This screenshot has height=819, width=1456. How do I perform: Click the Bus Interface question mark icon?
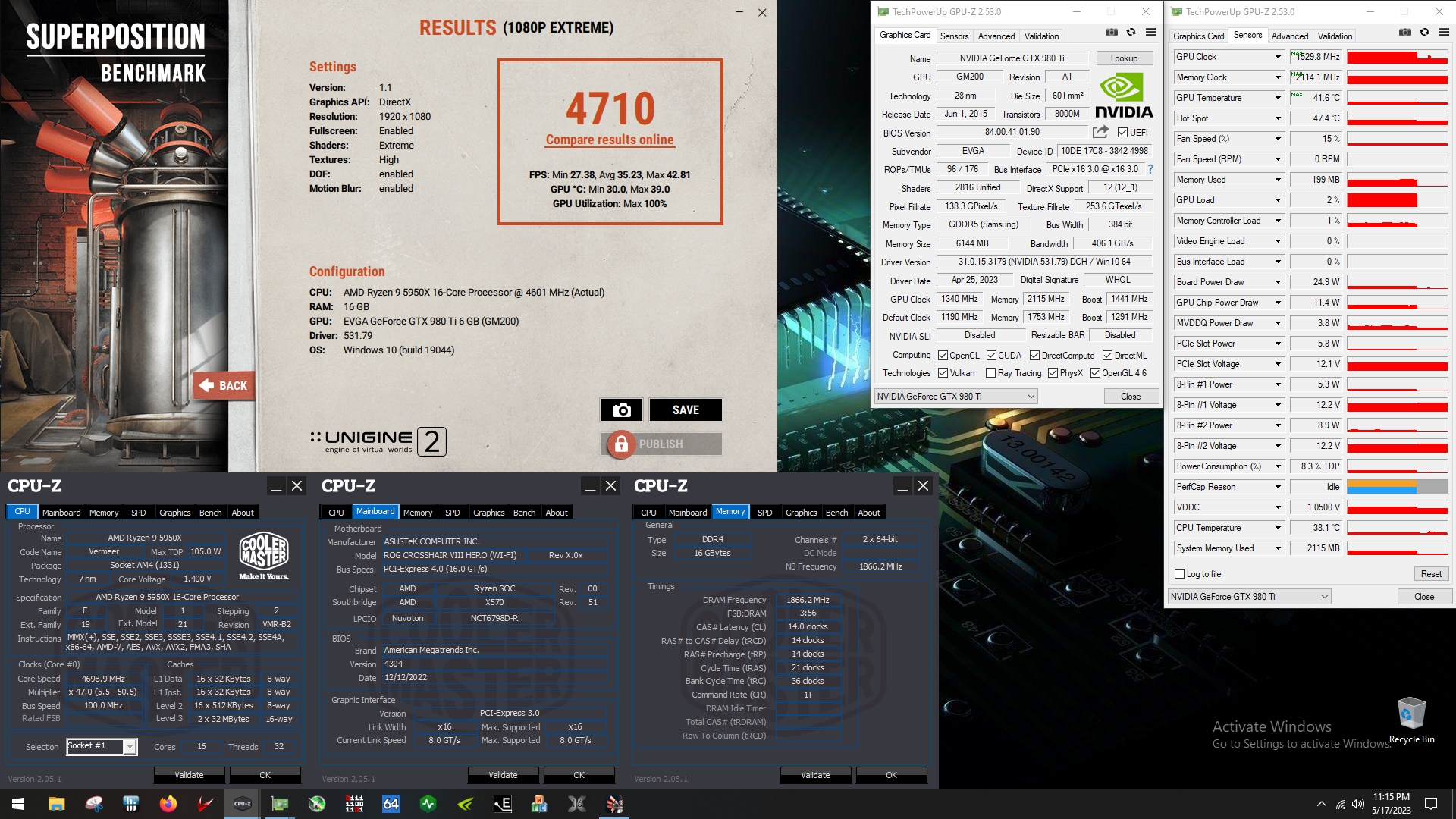pos(1150,169)
